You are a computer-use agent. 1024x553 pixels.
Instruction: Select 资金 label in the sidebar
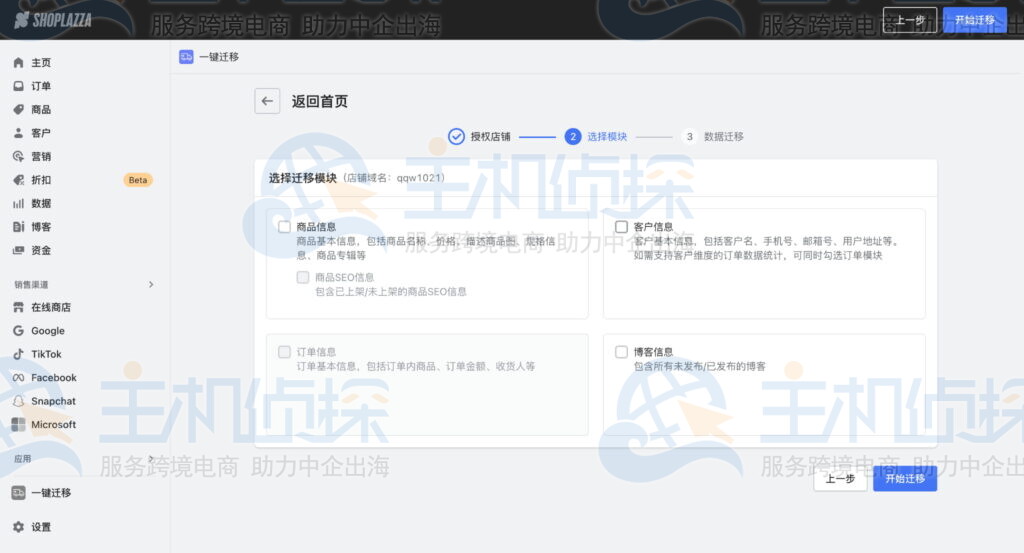coord(41,251)
